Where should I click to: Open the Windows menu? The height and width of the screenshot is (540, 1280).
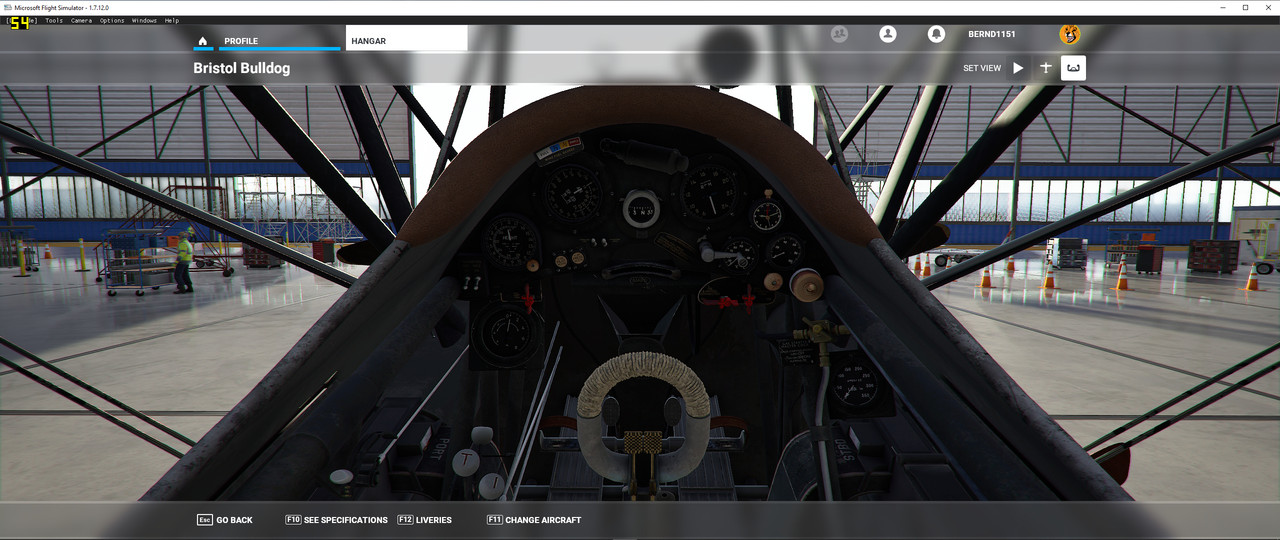[x=144, y=20]
